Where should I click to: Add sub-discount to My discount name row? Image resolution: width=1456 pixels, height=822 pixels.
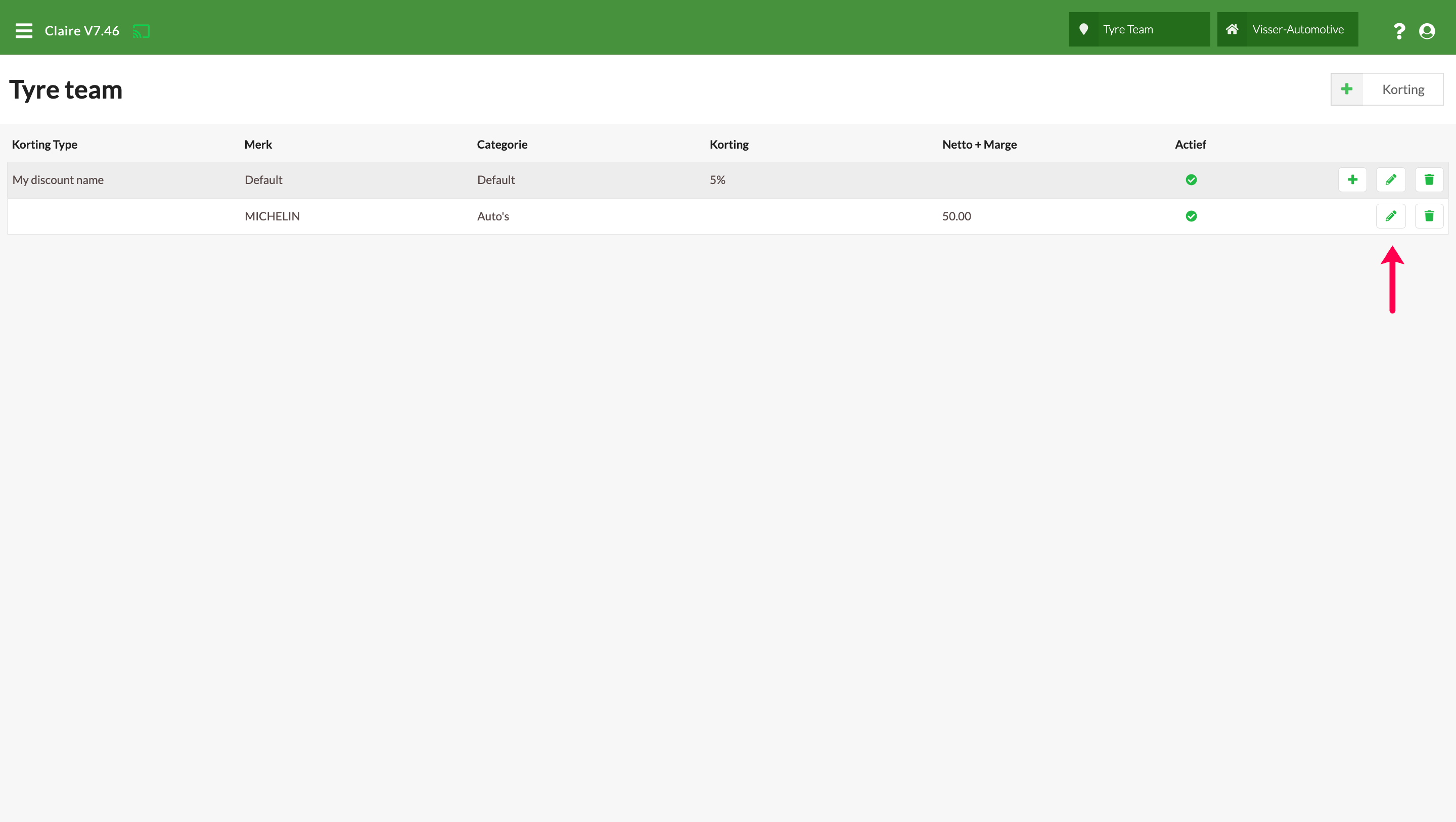pyautogui.click(x=1352, y=180)
